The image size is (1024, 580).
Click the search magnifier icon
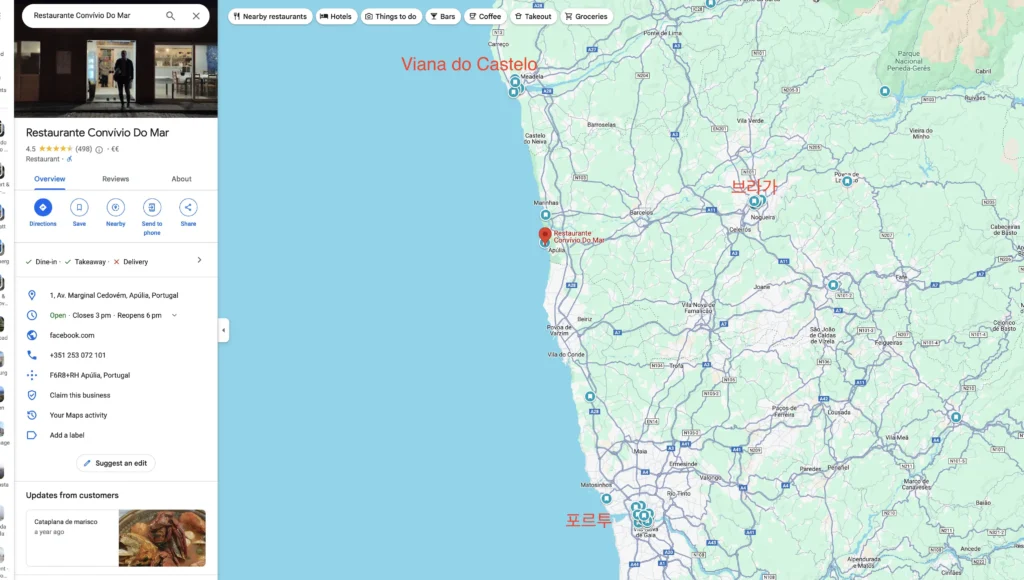(x=170, y=16)
